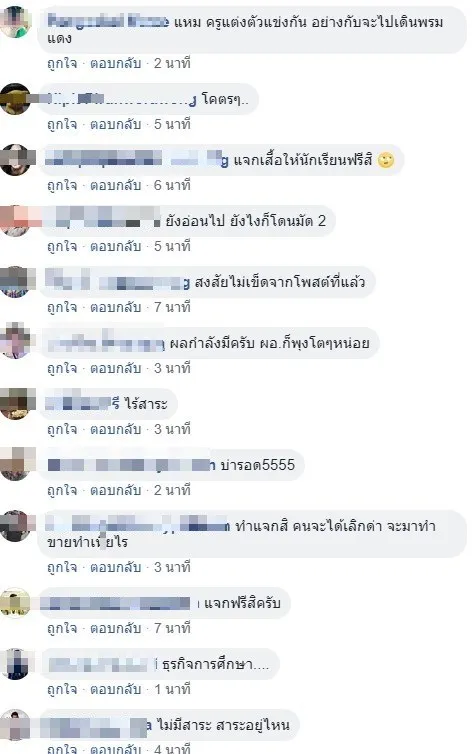Click top commenter's avatar near แหม ครูแต่งตัว
The width and height of the screenshot is (472, 754).
click(x=15, y=22)
